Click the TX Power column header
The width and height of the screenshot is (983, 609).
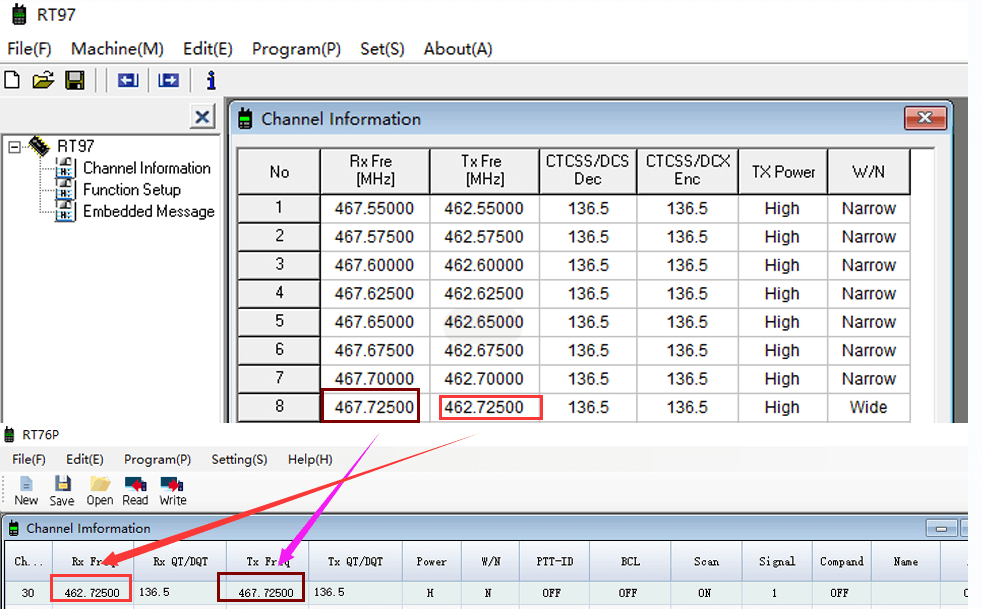(x=782, y=171)
